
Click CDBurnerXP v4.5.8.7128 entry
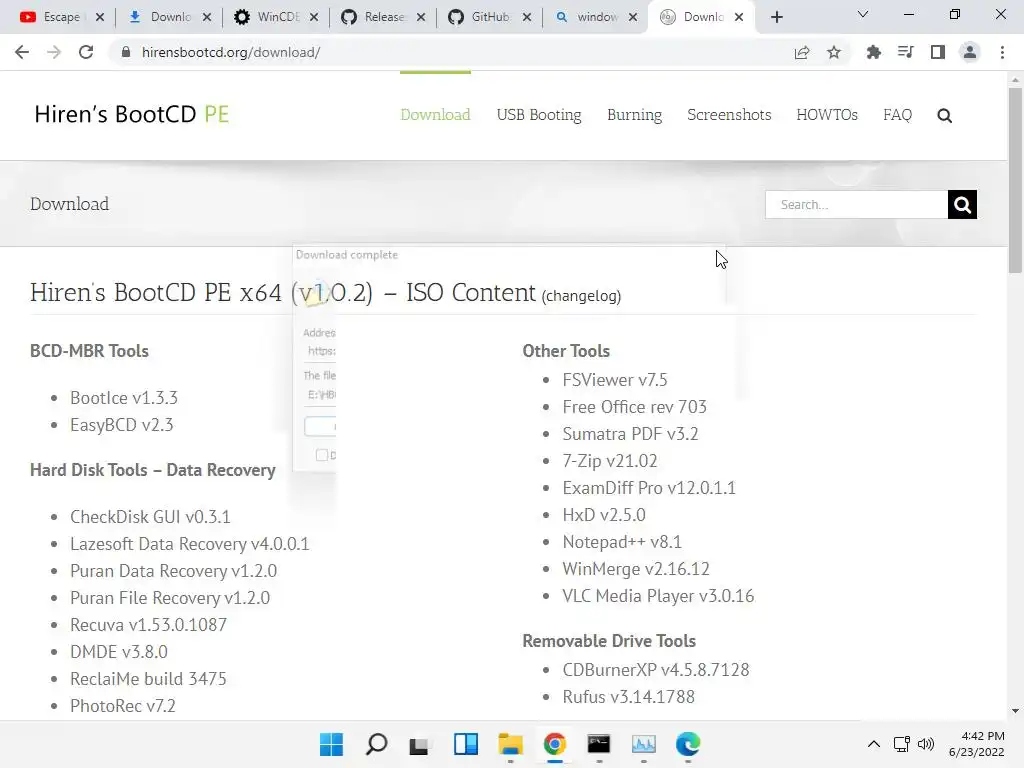pos(656,670)
